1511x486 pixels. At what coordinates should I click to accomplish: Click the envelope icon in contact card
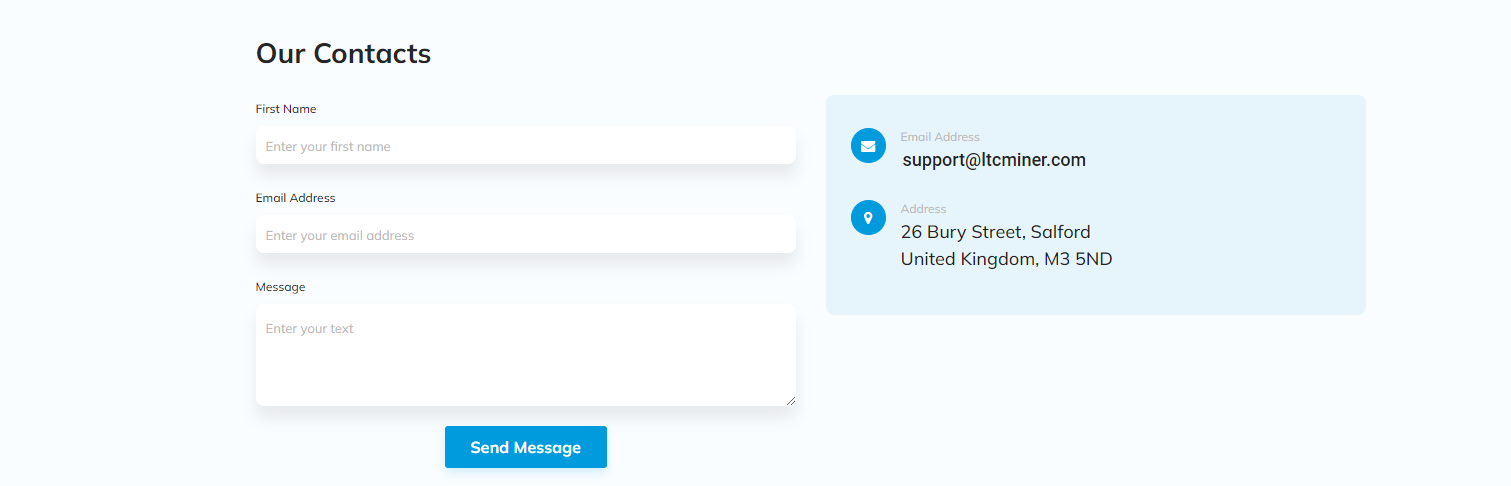click(x=868, y=146)
